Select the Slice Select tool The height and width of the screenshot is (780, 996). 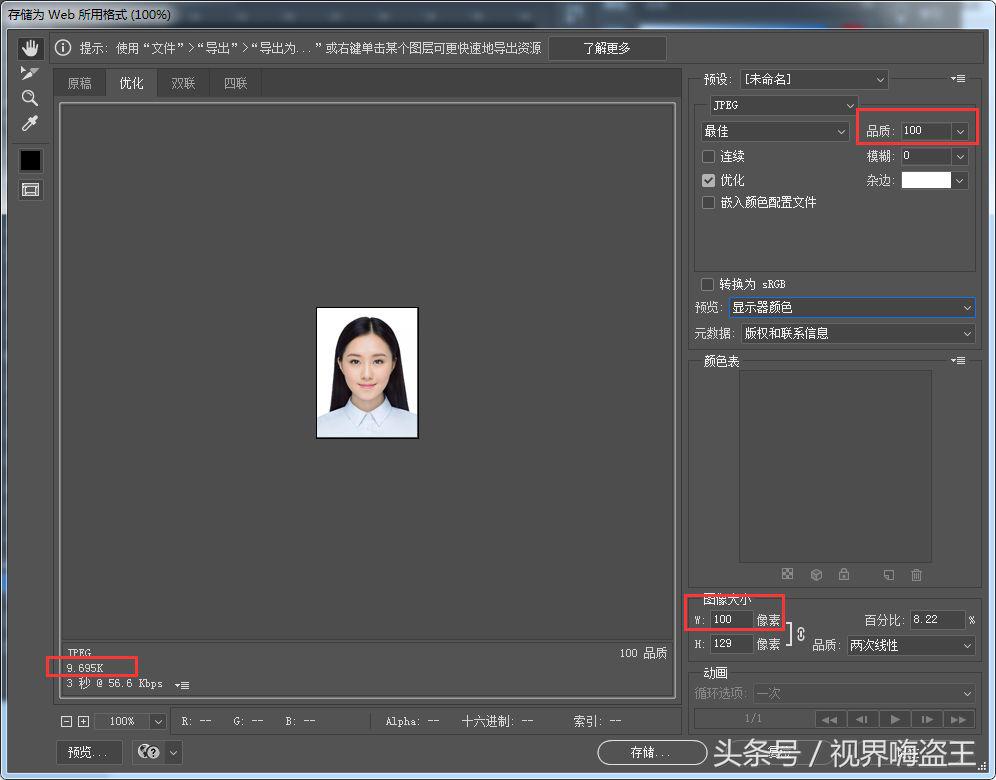tap(29, 73)
